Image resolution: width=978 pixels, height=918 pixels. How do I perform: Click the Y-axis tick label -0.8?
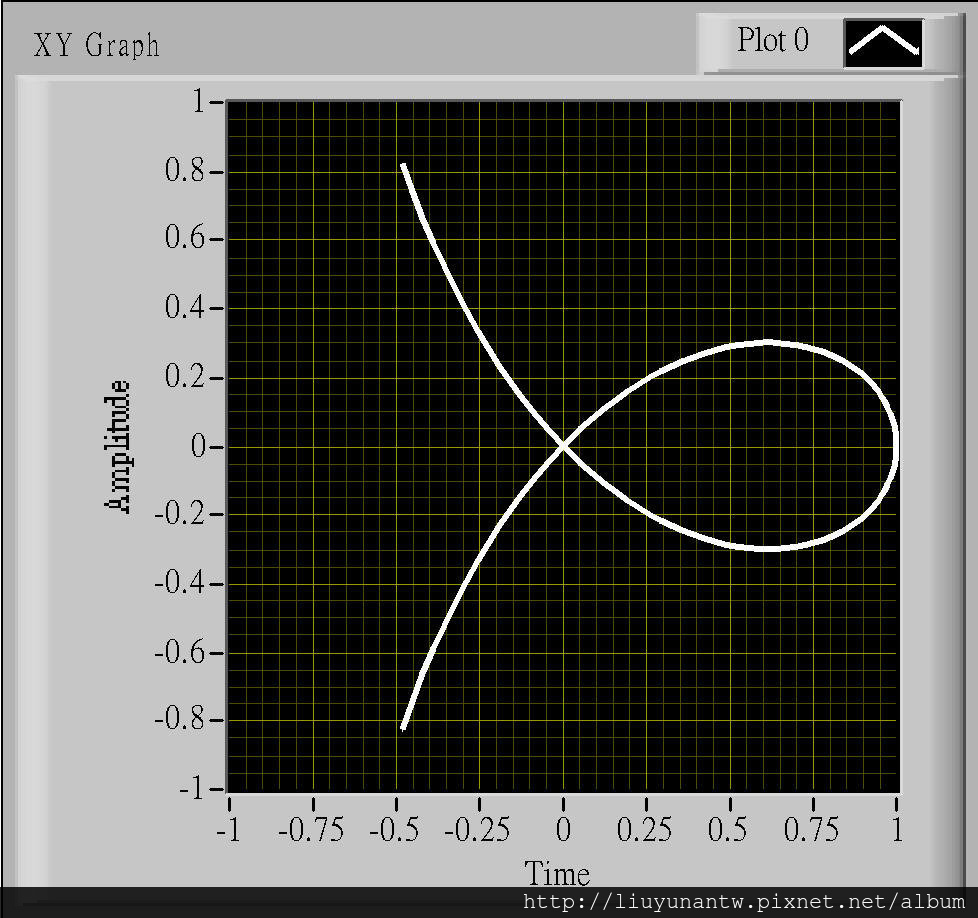coord(179,719)
